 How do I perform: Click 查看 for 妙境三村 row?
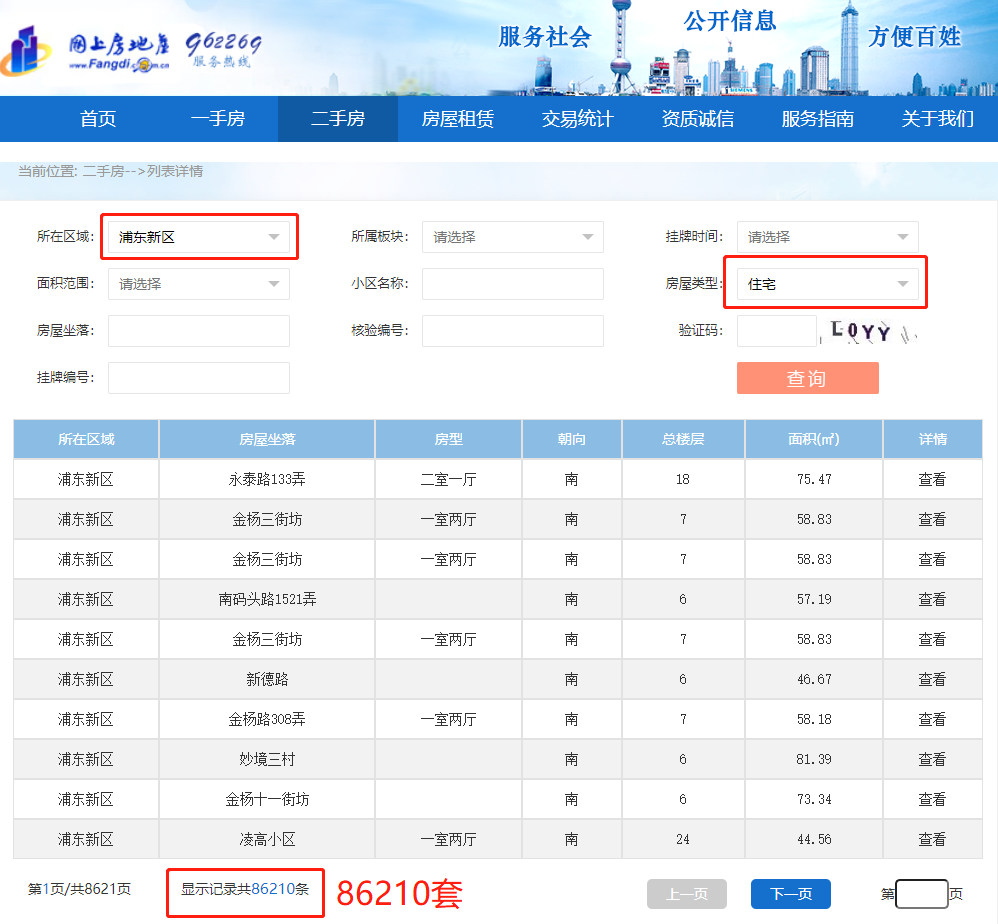click(x=932, y=759)
